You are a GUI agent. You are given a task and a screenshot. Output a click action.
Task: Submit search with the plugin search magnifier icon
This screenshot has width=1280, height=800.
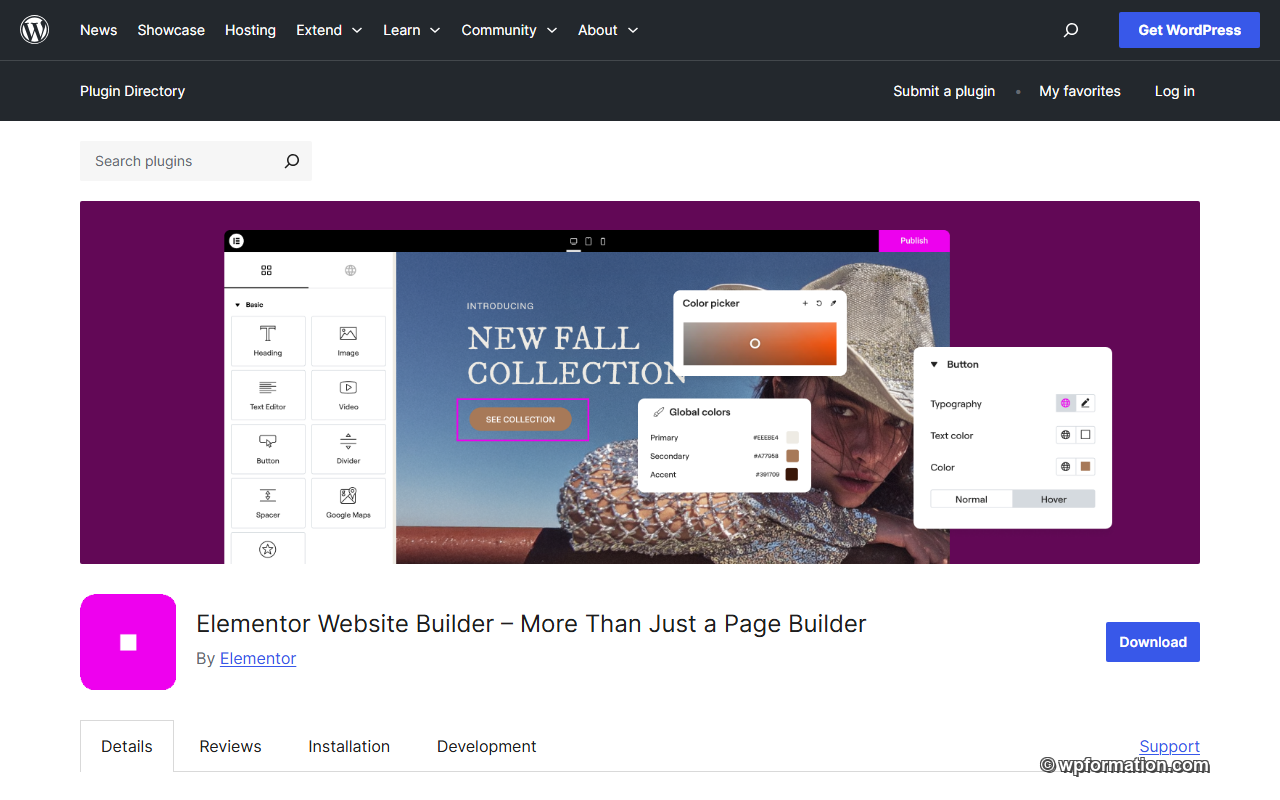pos(292,161)
